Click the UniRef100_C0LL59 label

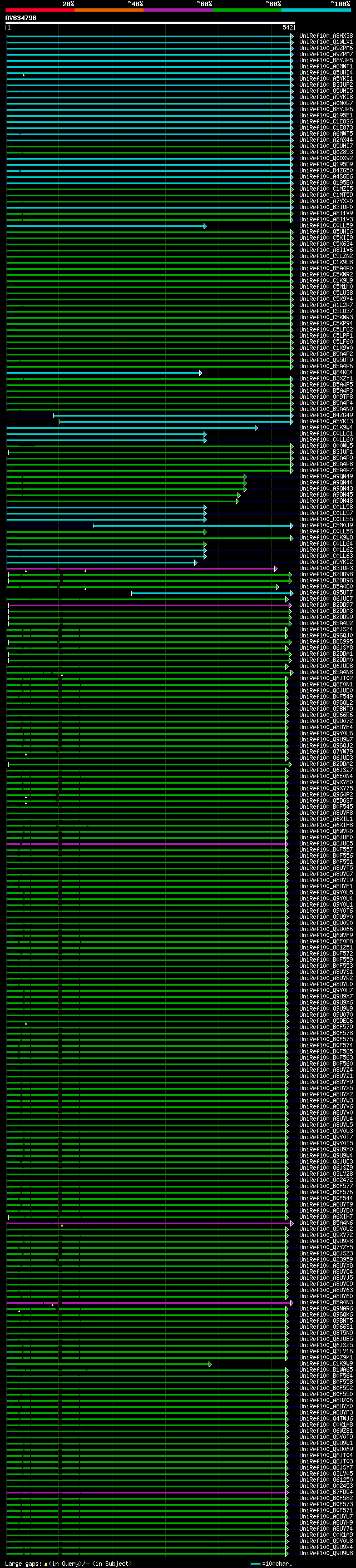pos(325,226)
